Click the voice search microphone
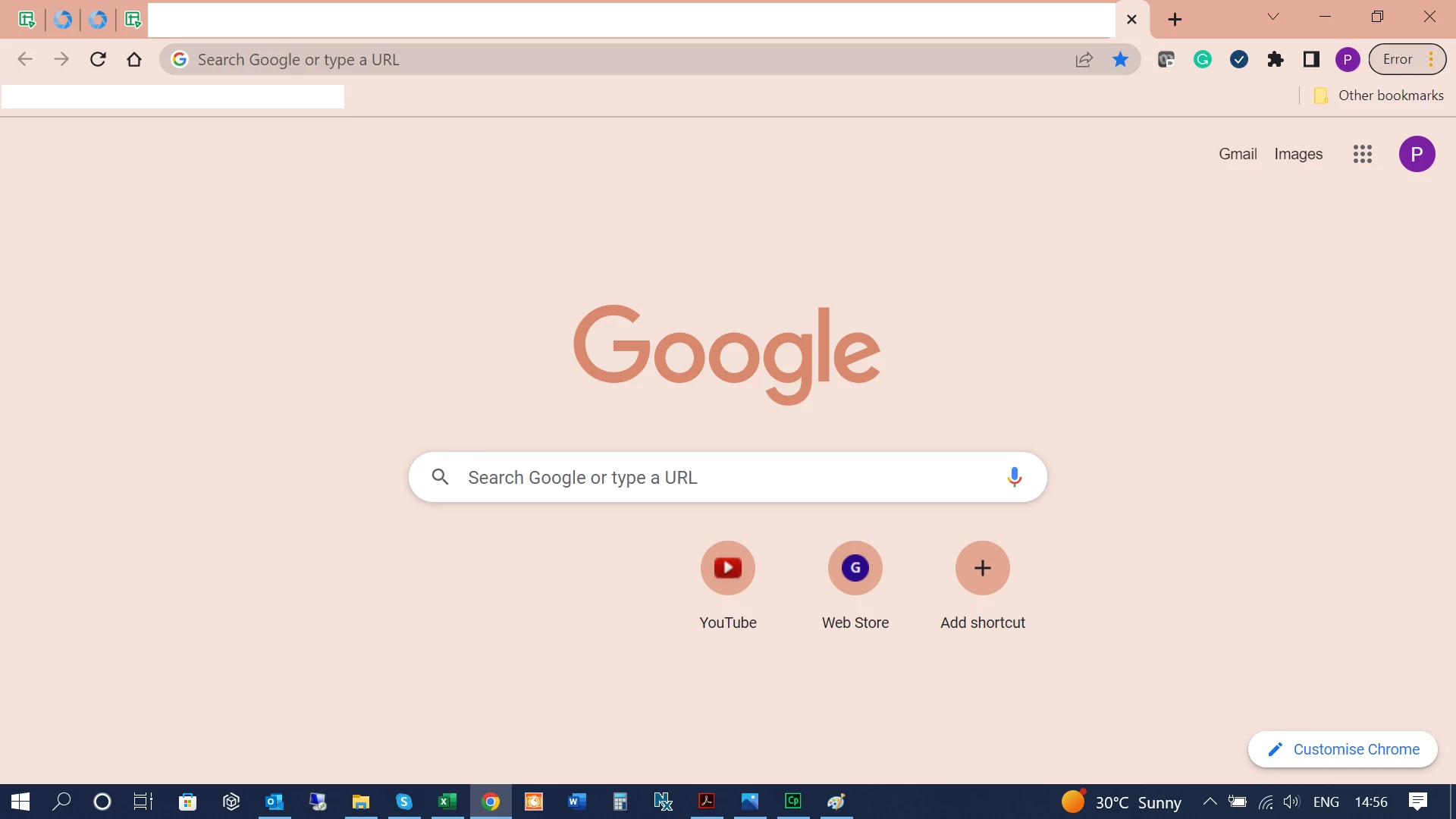This screenshot has height=819, width=1456. click(1014, 477)
